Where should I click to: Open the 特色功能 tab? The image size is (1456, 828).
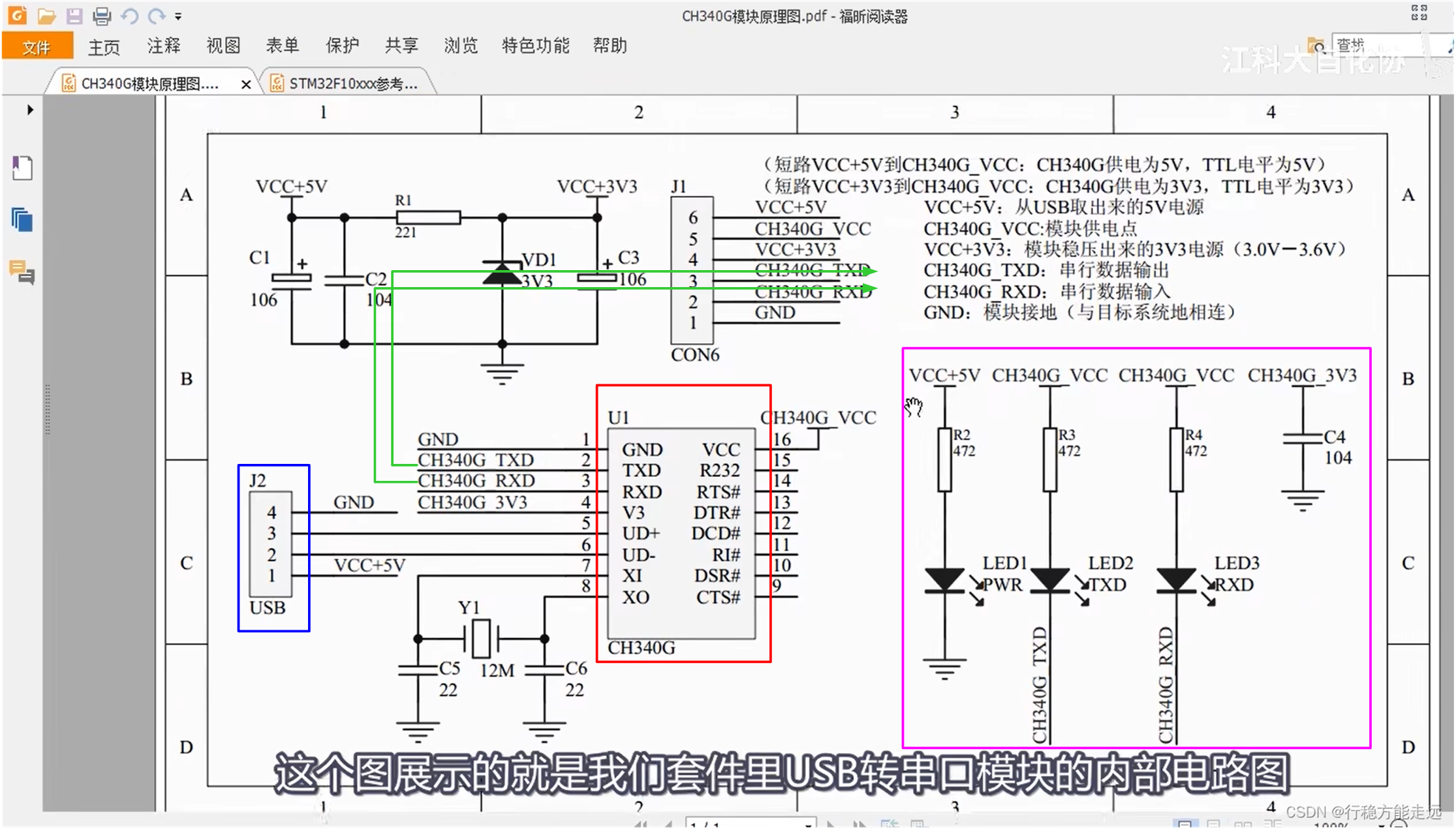(535, 46)
